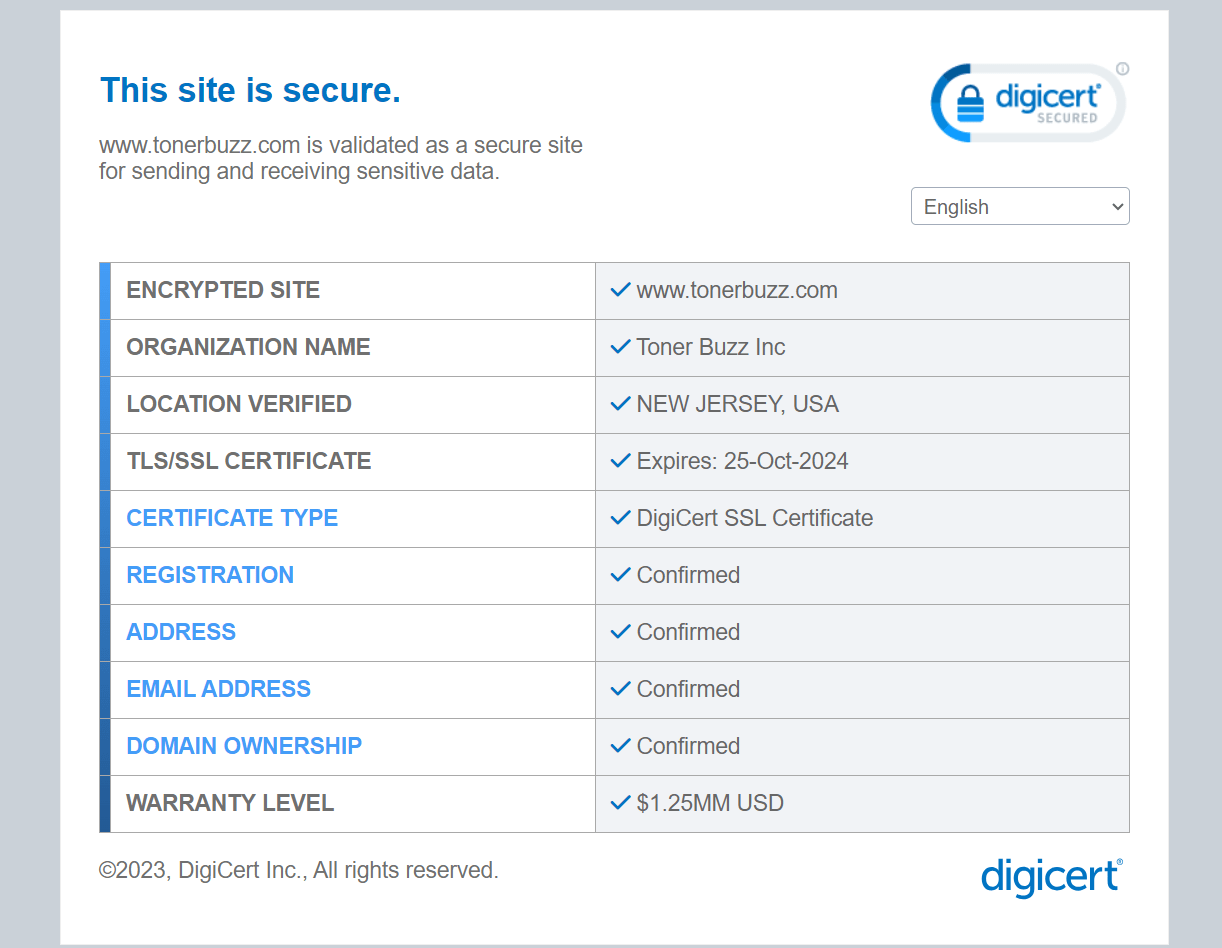The width and height of the screenshot is (1222, 948).
Task: Follow the EMAIL ADDRESS link
Action: tap(218, 689)
